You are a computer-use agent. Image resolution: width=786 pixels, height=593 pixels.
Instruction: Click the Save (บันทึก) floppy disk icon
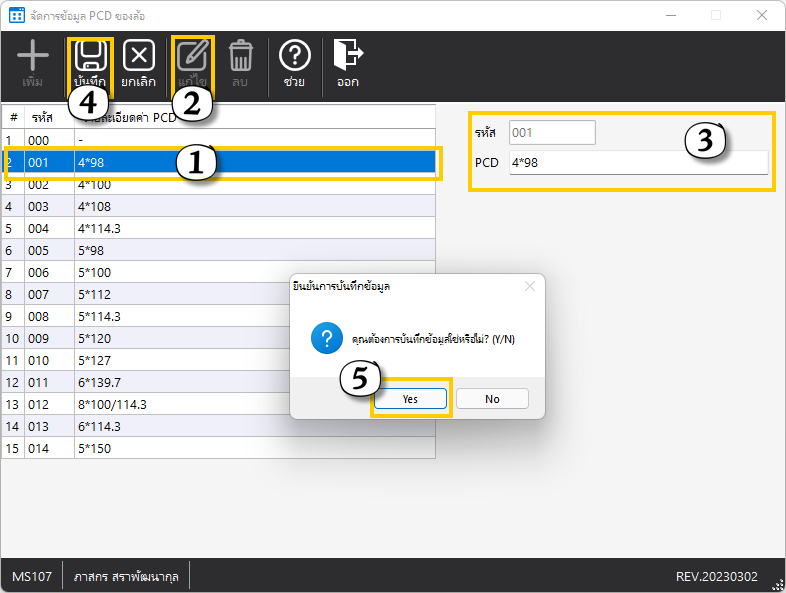(x=91, y=56)
